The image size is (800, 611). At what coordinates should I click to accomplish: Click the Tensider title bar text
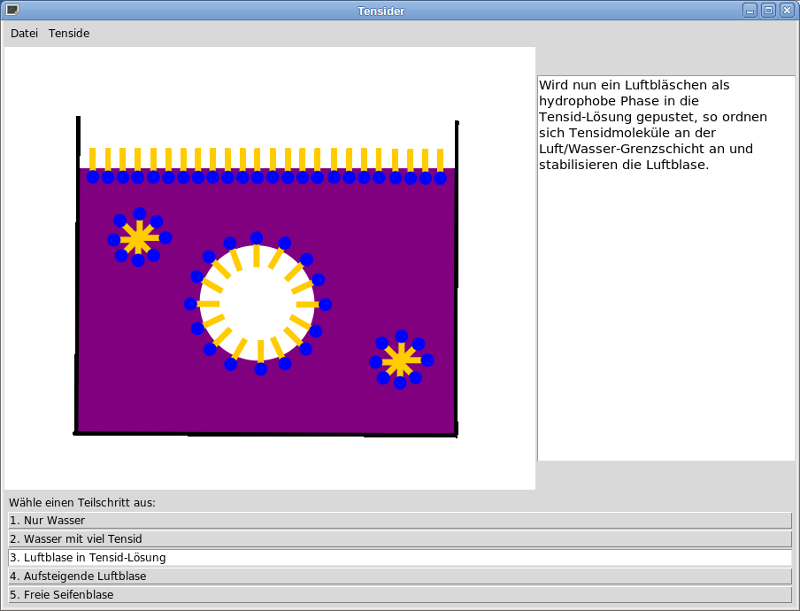381,11
